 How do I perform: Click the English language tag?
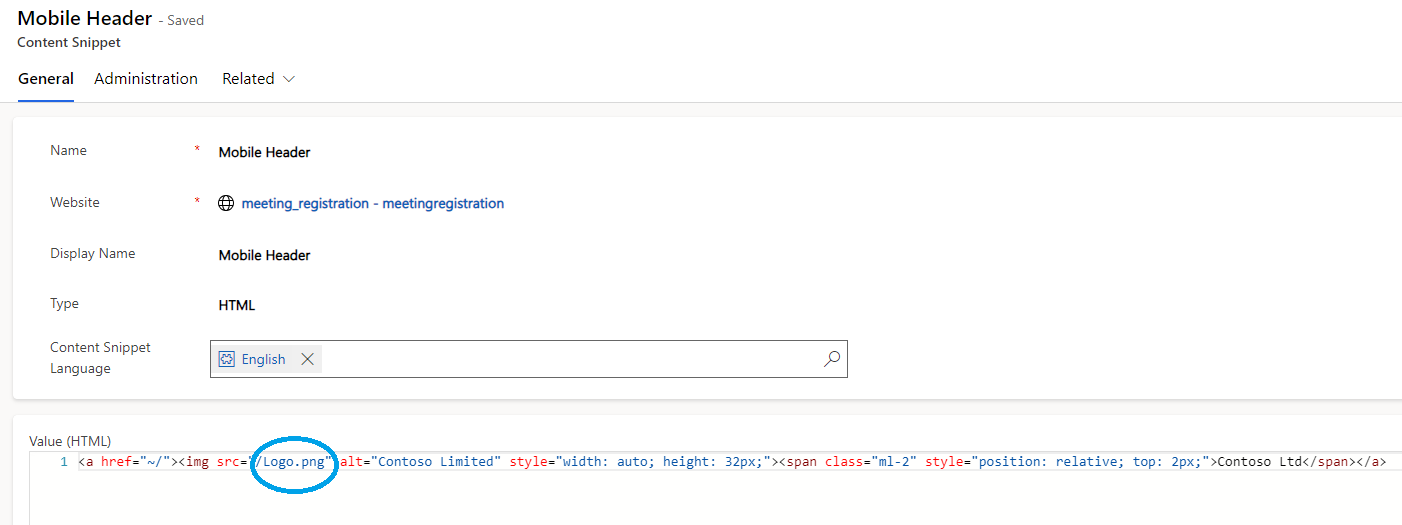click(264, 359)
